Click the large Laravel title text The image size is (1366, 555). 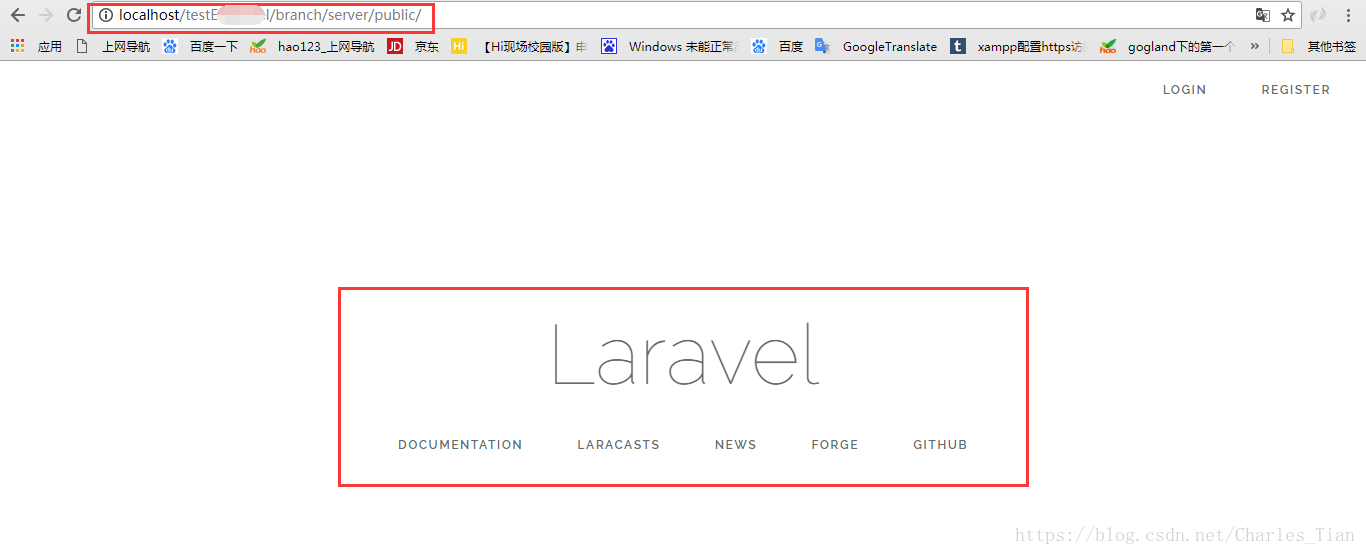686,355
